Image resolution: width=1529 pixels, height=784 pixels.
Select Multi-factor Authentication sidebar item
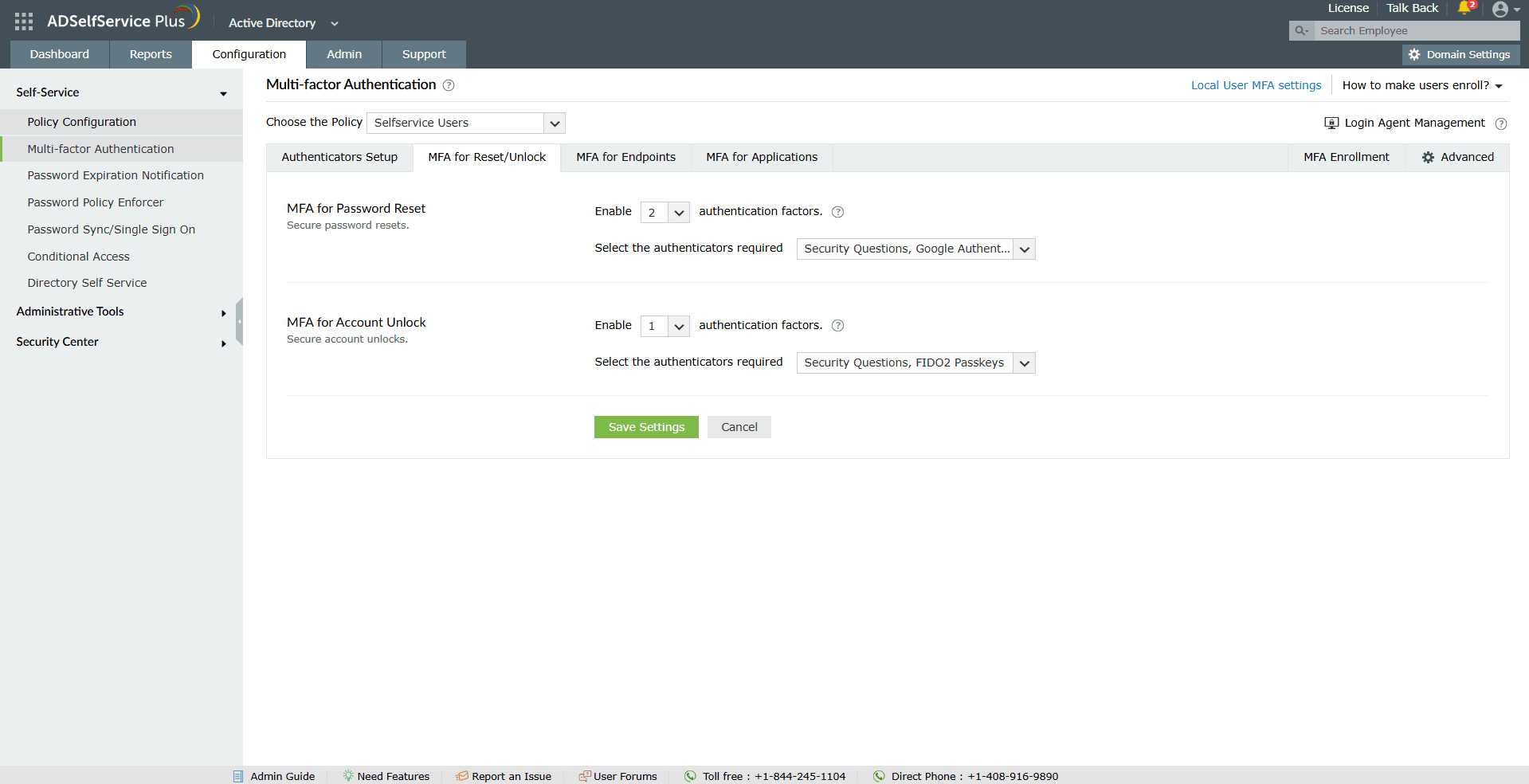121,149
